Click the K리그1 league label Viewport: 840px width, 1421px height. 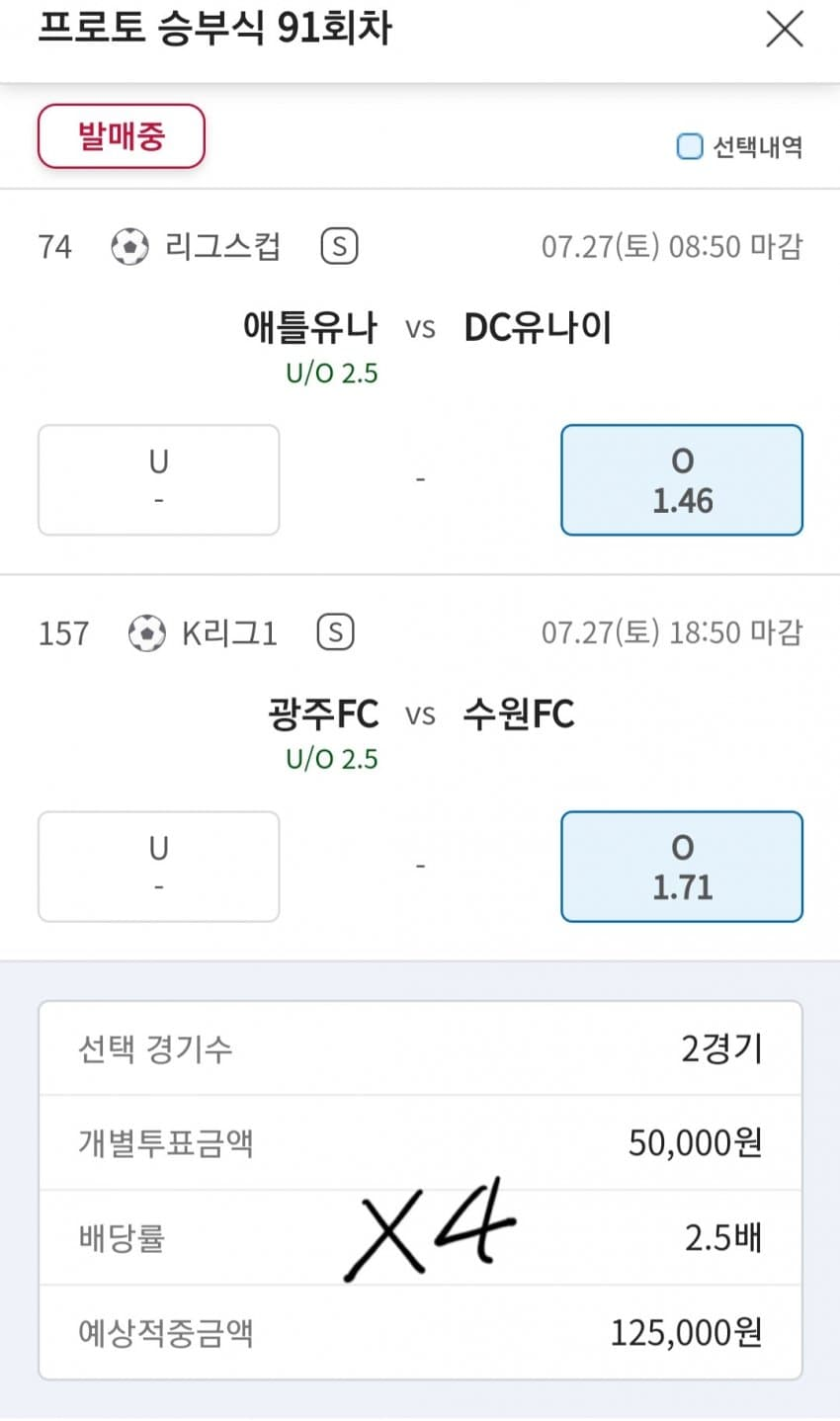pos(229,632)
